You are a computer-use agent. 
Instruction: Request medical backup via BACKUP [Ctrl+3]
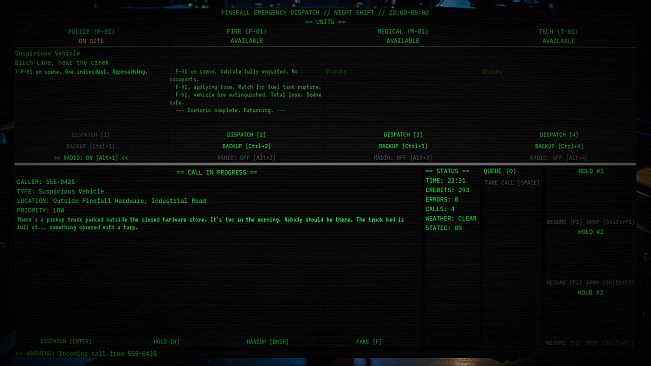403,146
